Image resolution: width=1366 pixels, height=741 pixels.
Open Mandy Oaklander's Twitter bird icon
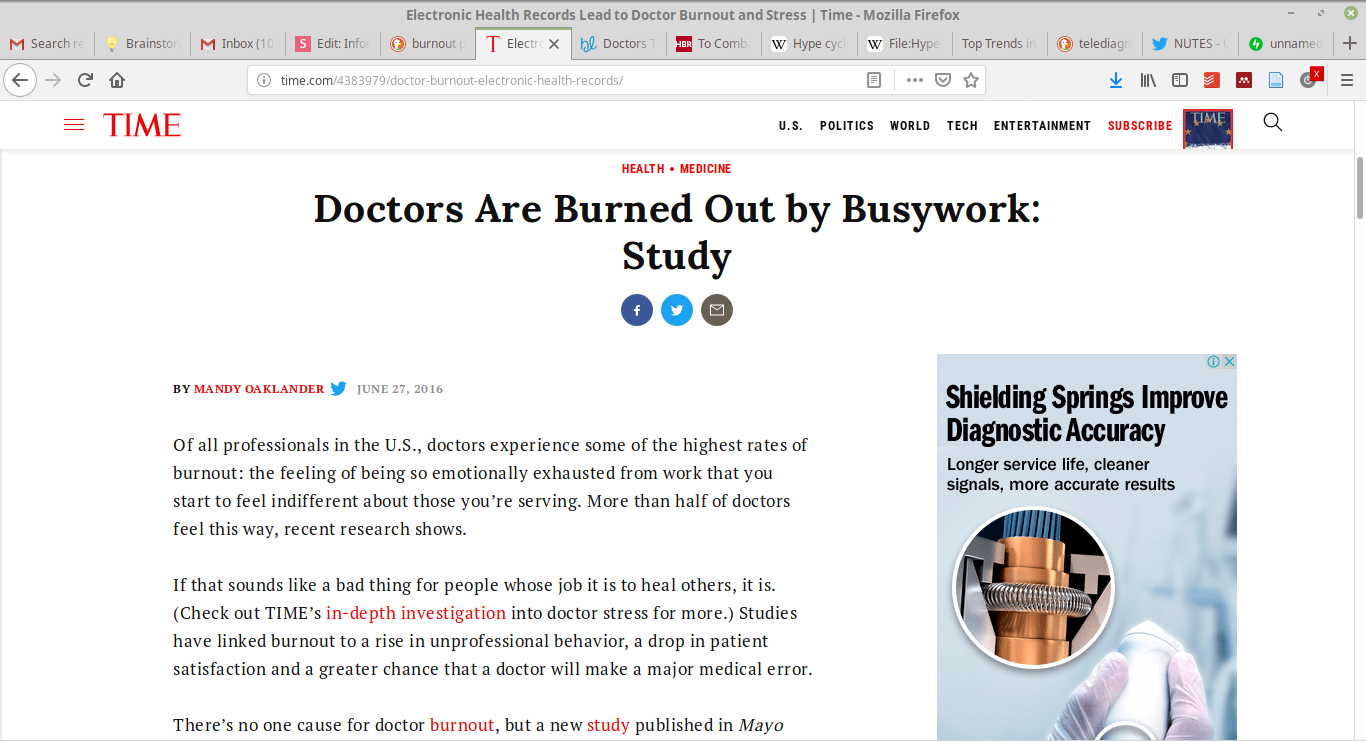338,388
